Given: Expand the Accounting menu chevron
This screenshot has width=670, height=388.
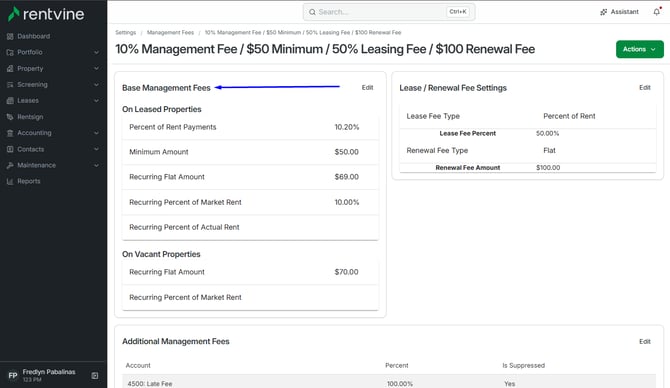Looking at the screenshot, I should pos(96,133).
